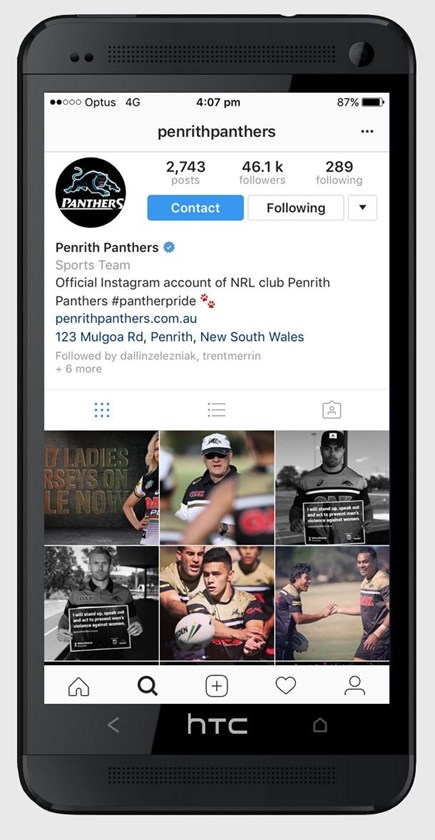Screen dimensions: 435x840
Task: Tap the HTC back arrow key
Action: 113,725
